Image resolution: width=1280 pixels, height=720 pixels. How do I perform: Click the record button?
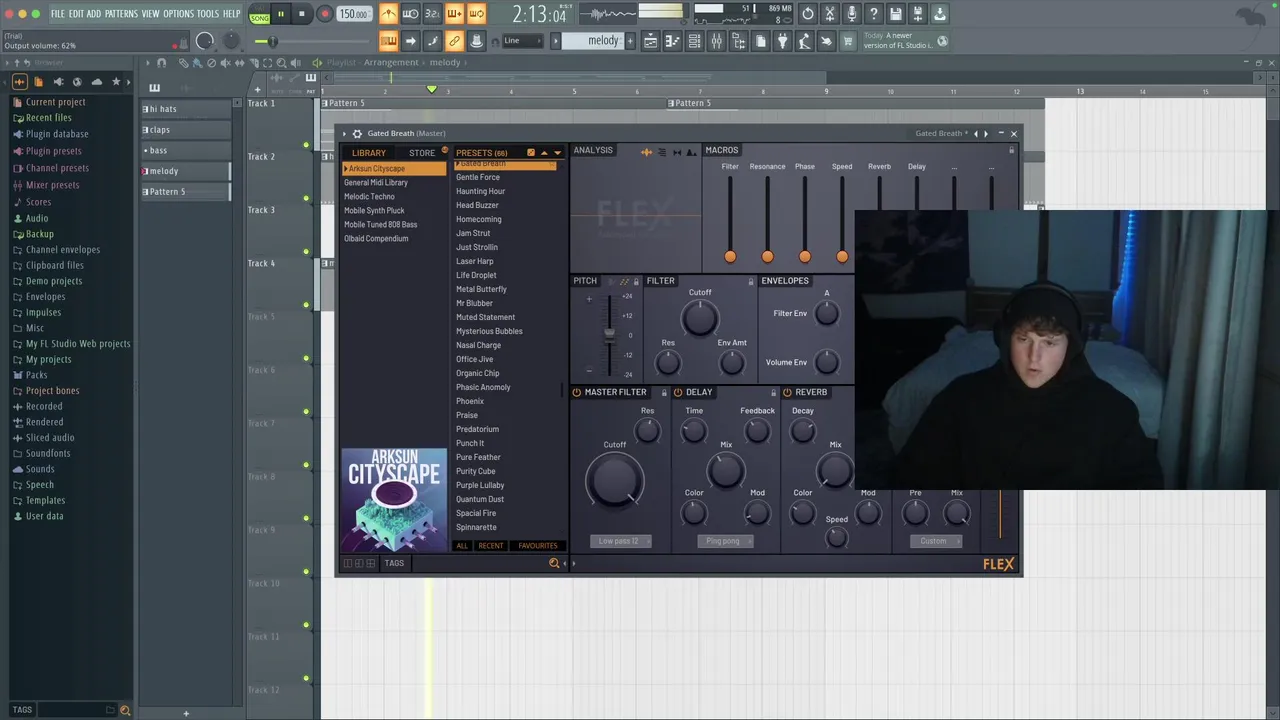point(324,14)
